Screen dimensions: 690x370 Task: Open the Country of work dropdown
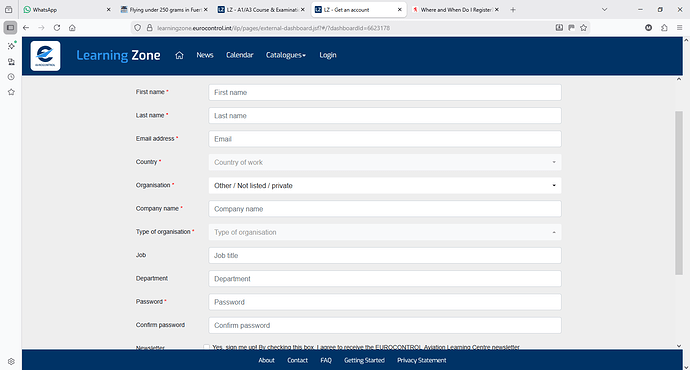[385, 162]
